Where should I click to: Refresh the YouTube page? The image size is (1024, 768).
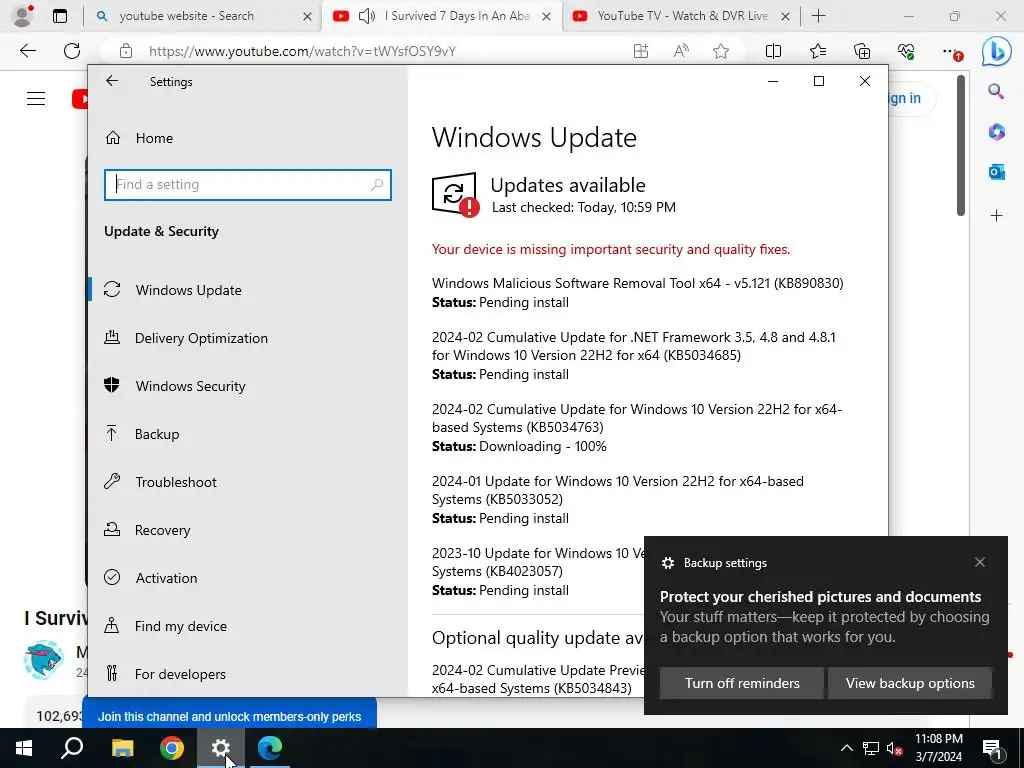[72, 51]
